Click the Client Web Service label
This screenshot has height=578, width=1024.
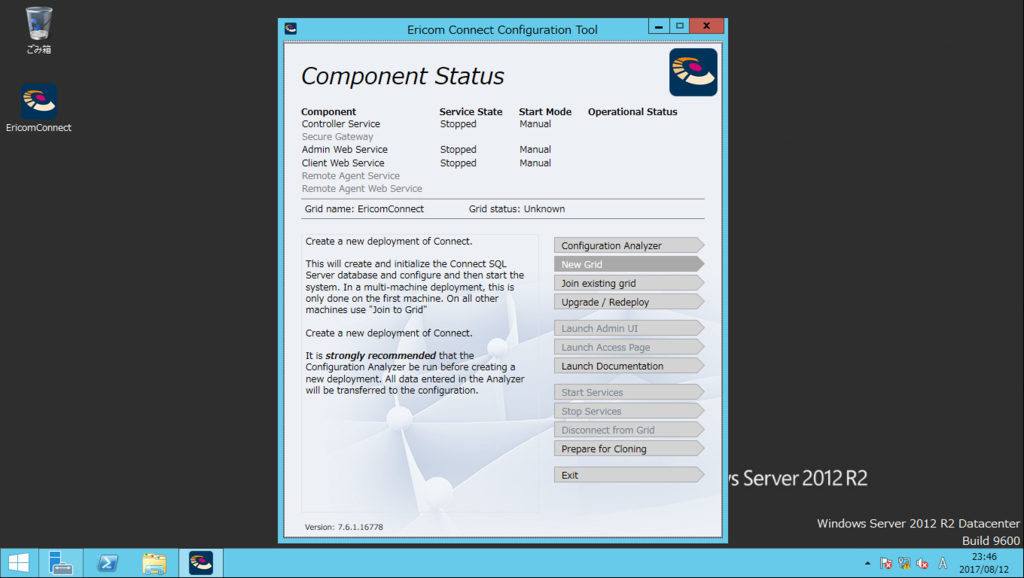(x=343, y=163)
